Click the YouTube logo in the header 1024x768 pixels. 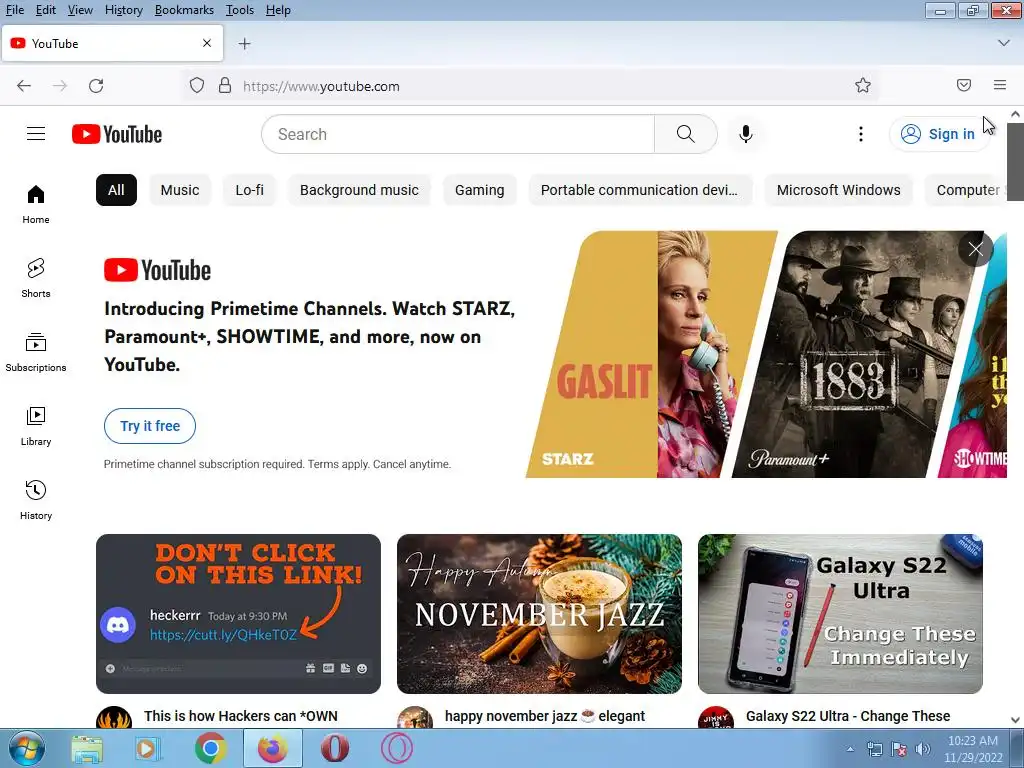[x=117, y=134]
